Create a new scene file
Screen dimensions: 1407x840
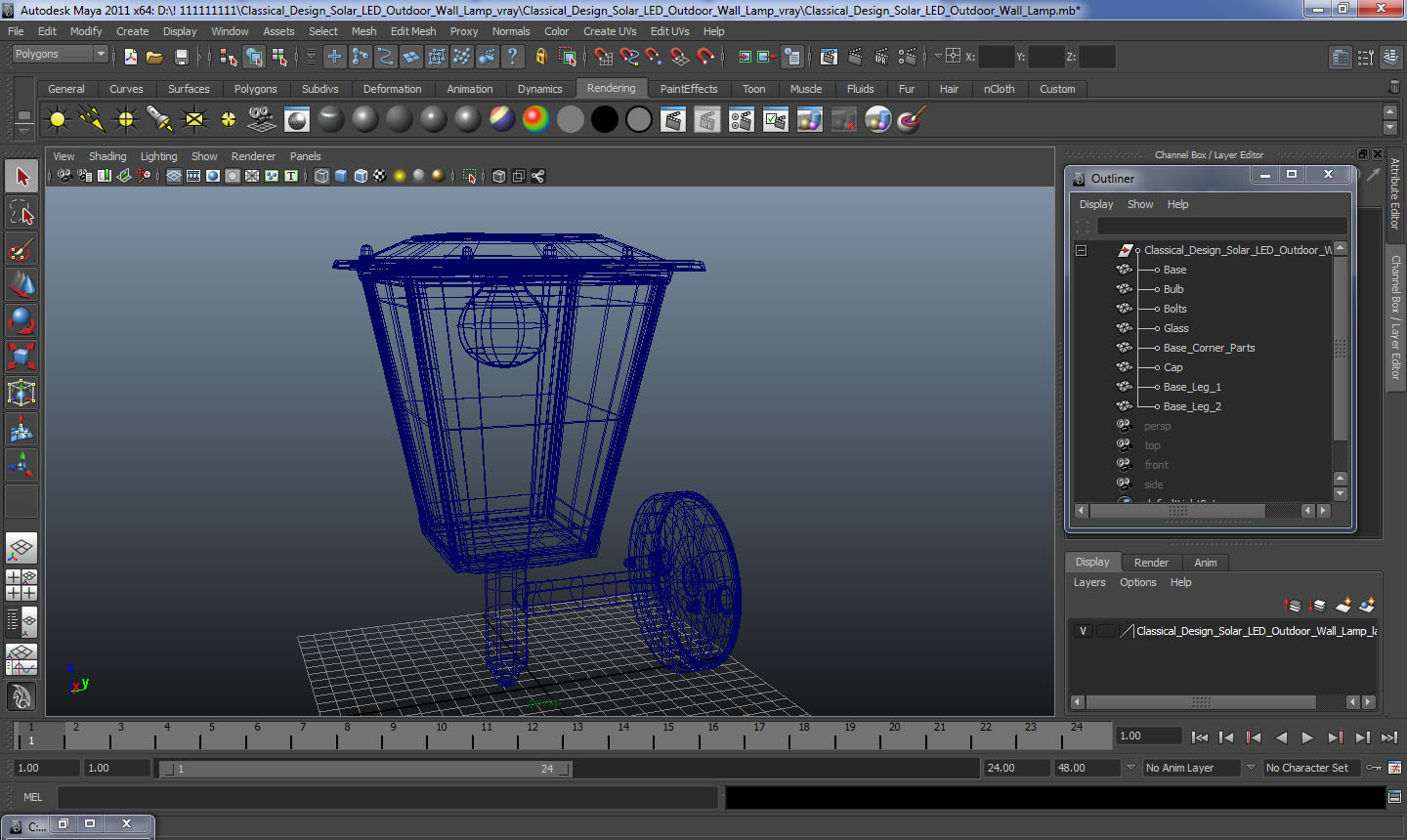pos(130,57)
